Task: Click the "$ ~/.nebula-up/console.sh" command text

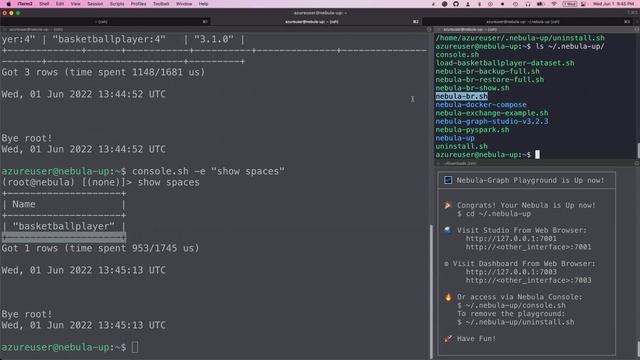Action: point(511,305)
